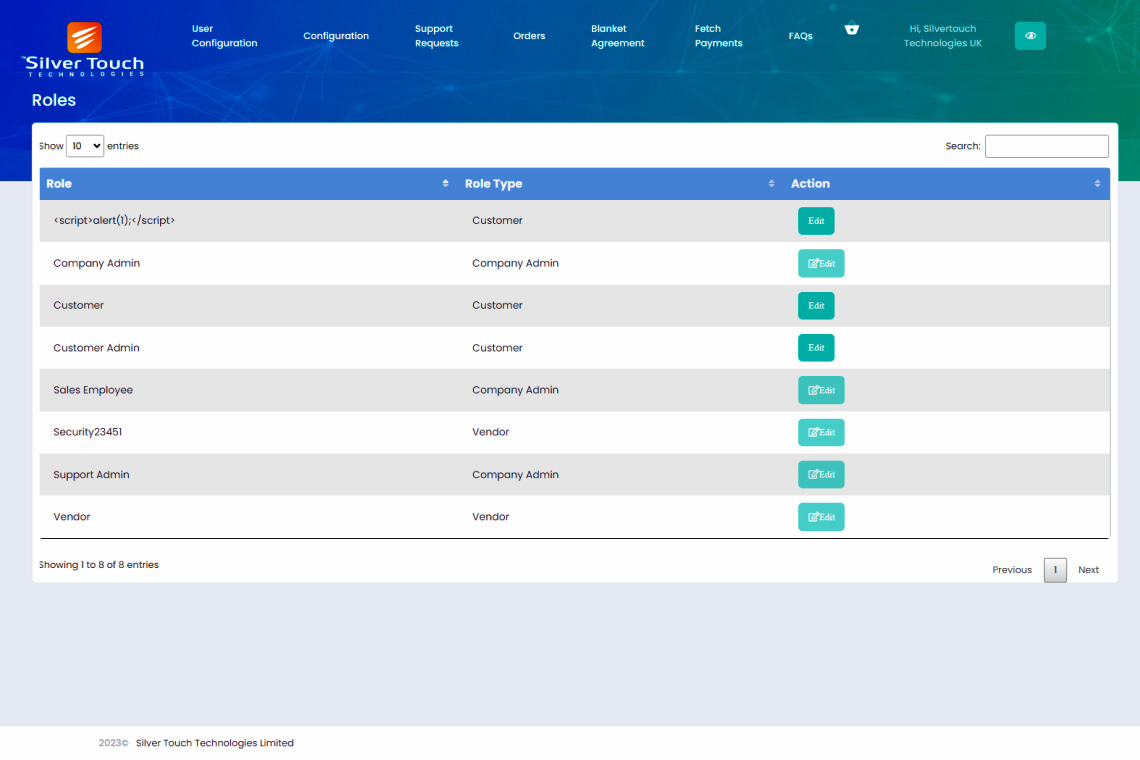The height and width of the screenshot is (760, 1140).
Task: Open the Blanket Agreement menu
Action: (617, 36)
